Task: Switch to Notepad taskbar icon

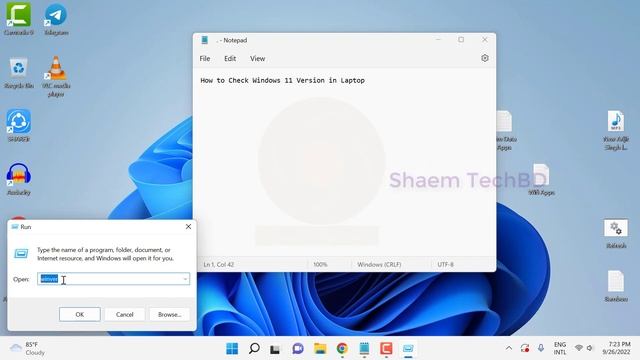Action: tap(364, 348)
